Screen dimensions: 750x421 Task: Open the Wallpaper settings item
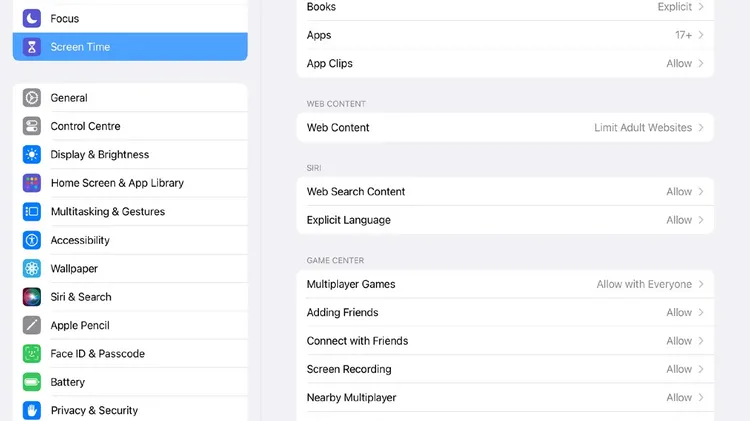(130, 269)
